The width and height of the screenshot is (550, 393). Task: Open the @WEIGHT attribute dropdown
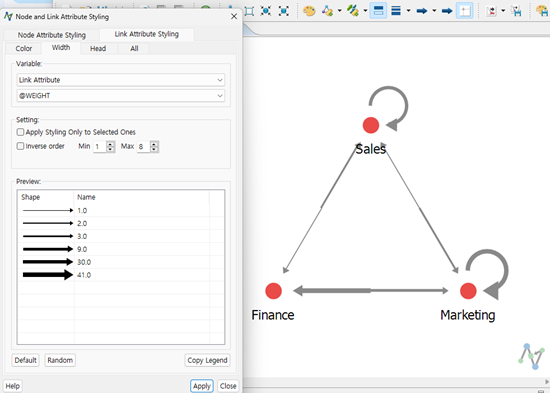(121, 95)
